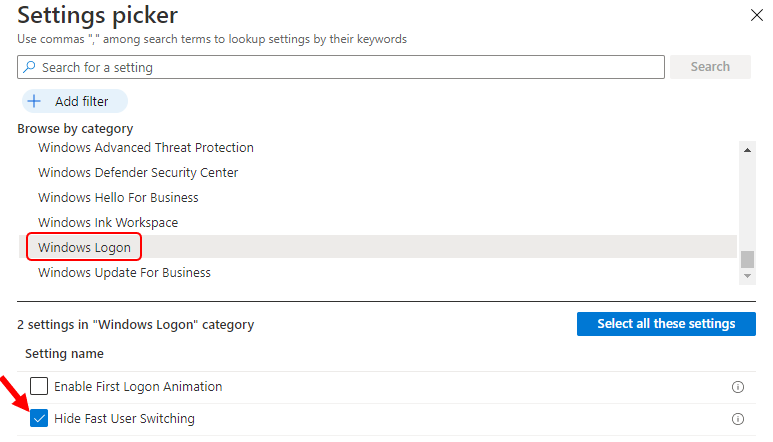
Task: Click the Add filter button
Action: pos(74,101)
